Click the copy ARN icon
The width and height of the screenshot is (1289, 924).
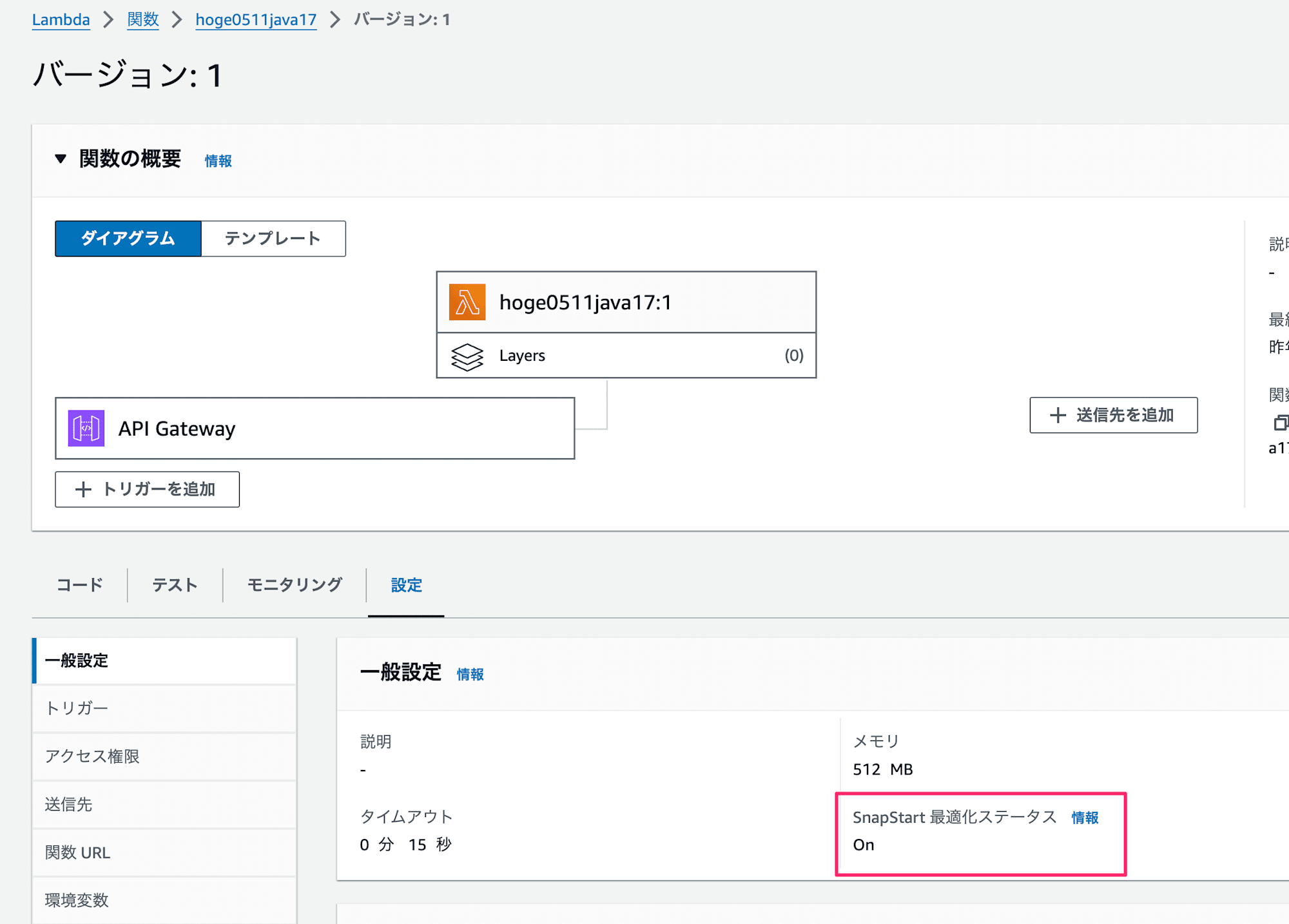point(1281,423)
